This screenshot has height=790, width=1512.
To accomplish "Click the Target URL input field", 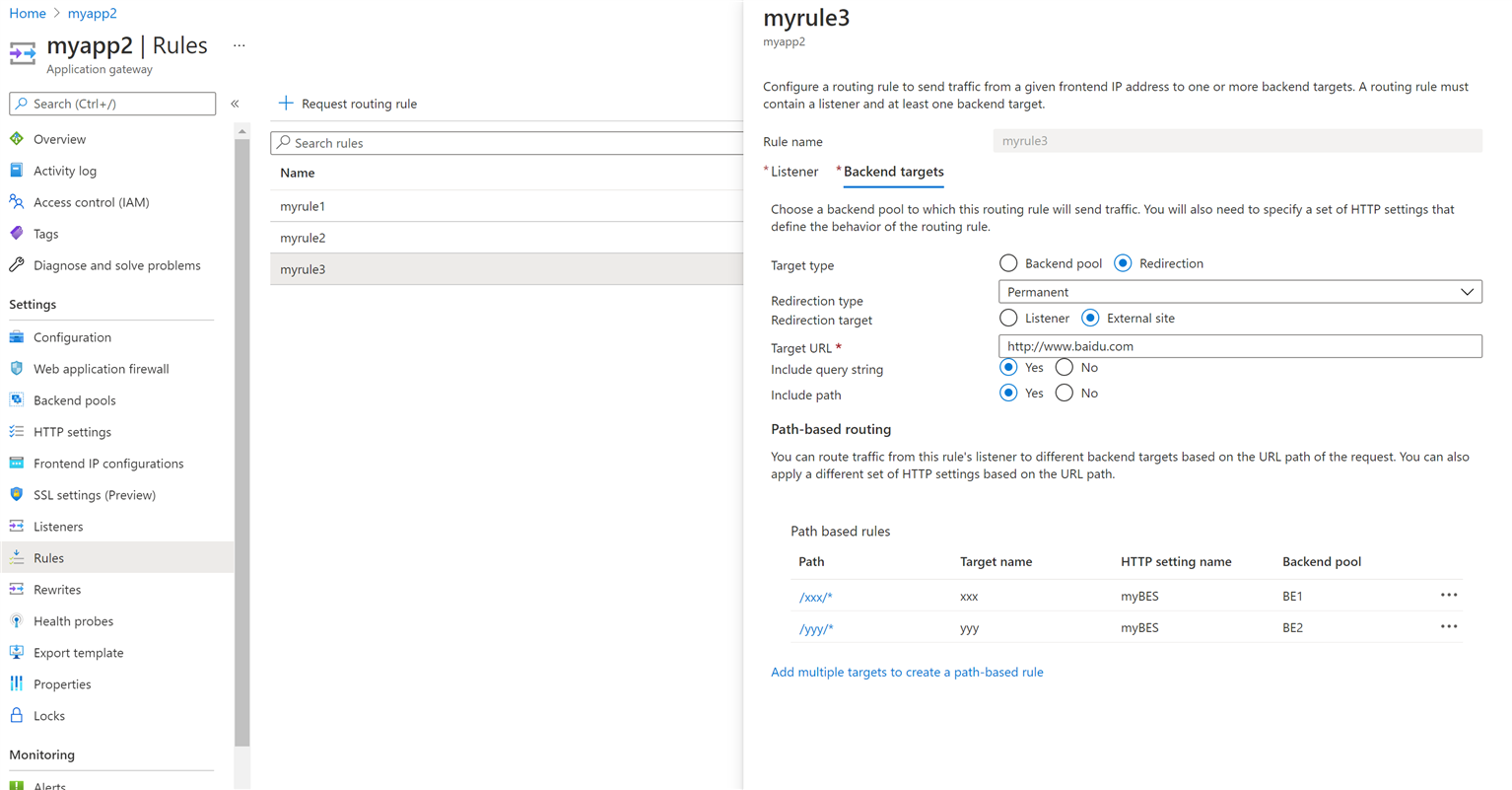I will tap(1240, 346).
